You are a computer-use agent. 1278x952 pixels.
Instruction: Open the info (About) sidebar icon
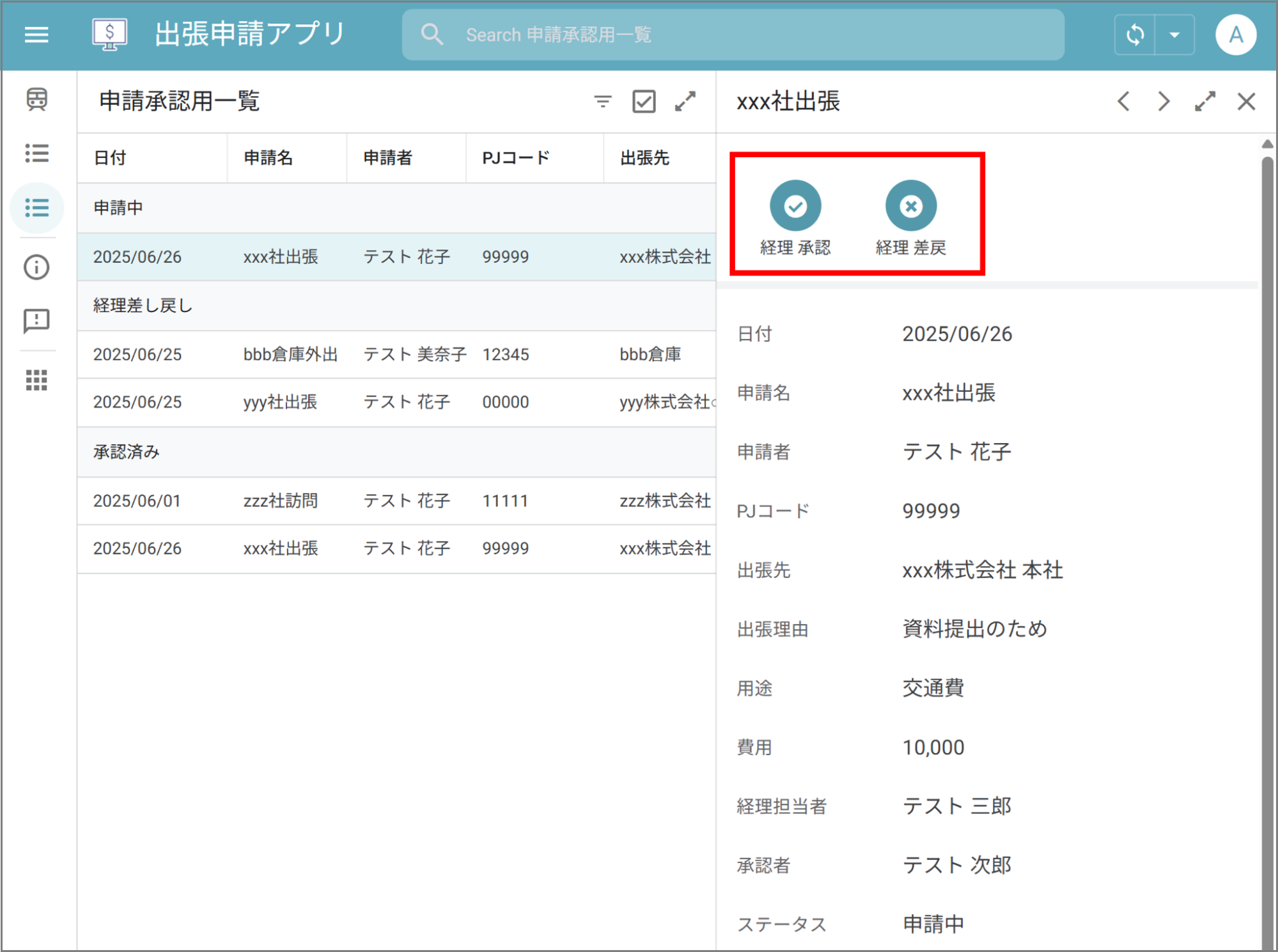pos(37,267)
